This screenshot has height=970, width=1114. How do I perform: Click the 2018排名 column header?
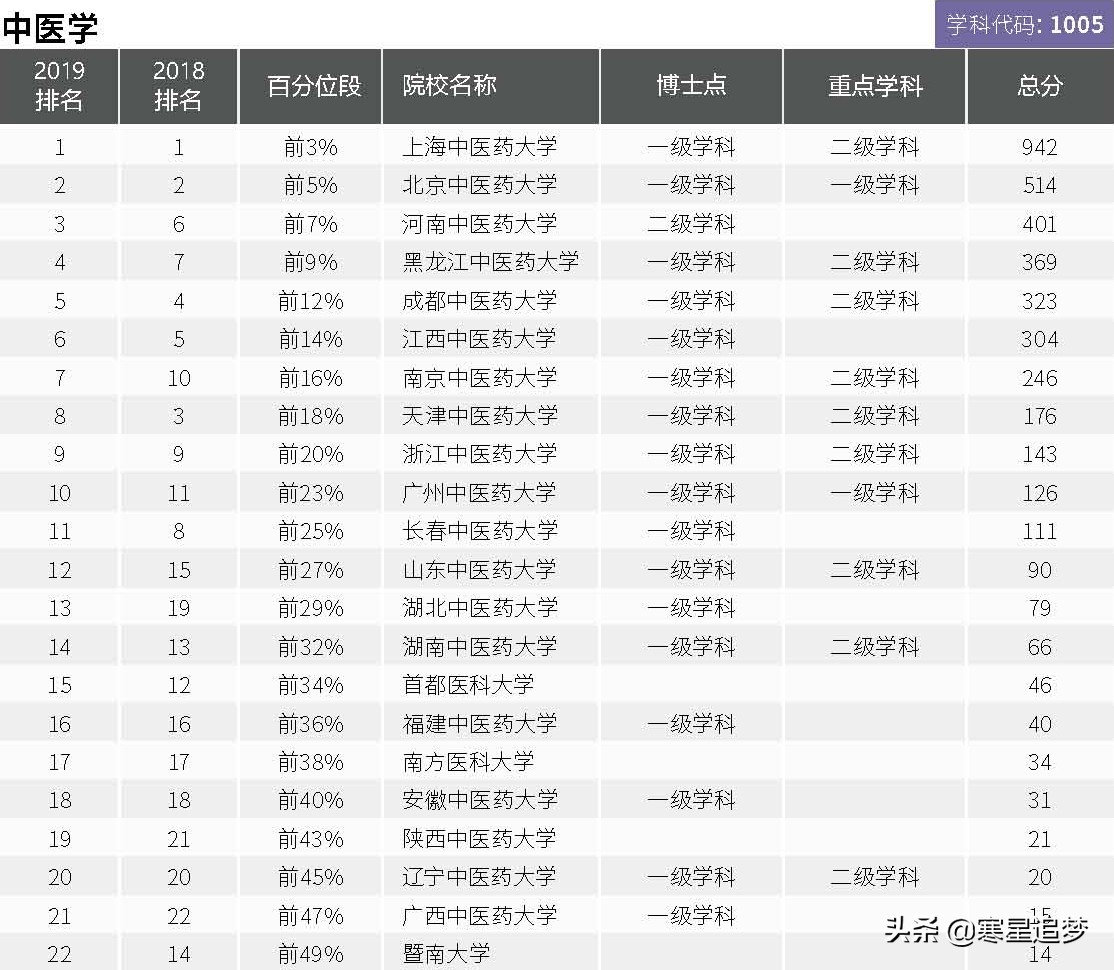click(177, 86)
